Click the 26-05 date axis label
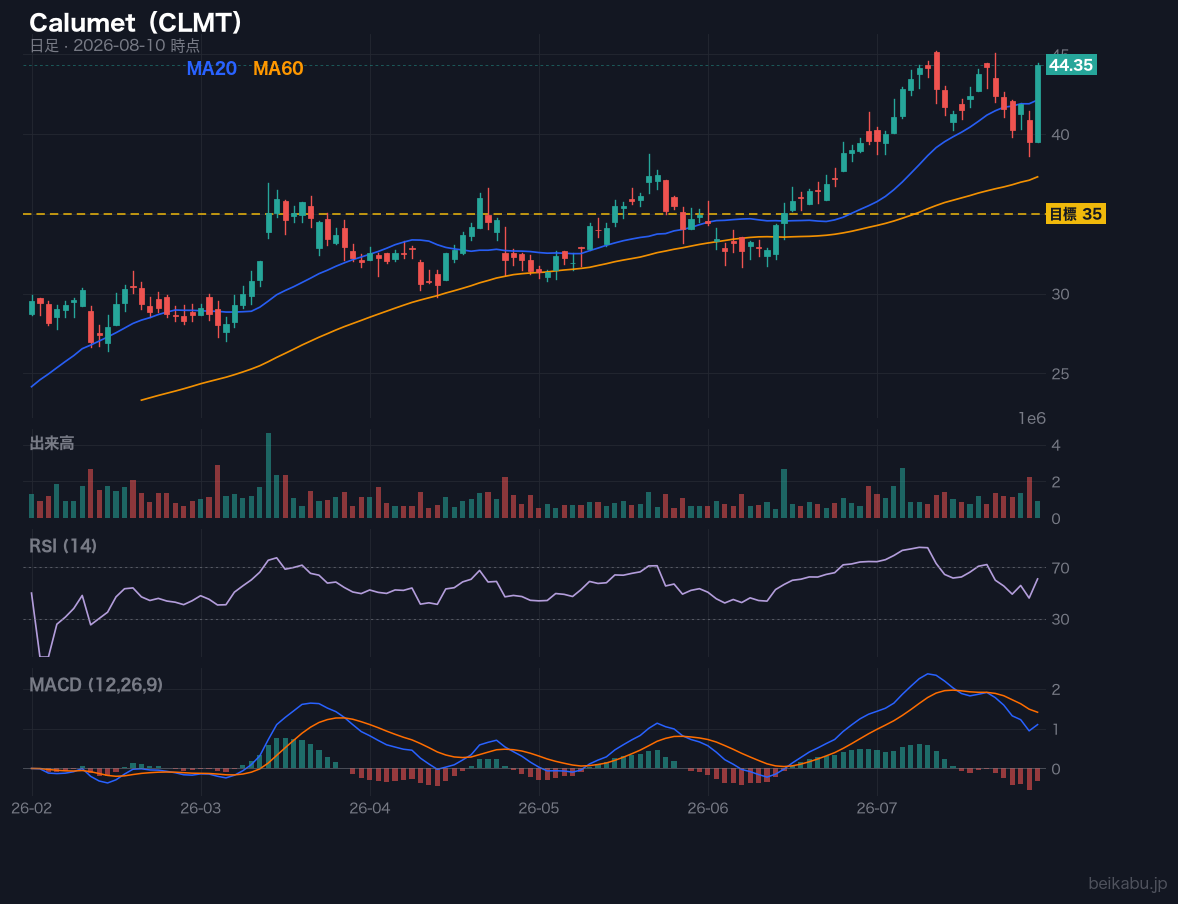The width and height of the screenshot is (1178, 904). click(539, 809)
